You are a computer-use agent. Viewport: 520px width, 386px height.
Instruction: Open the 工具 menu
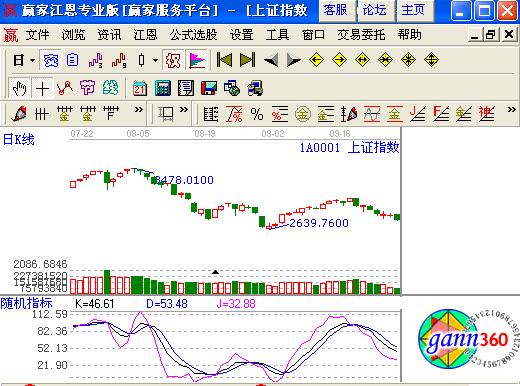click(277, 35)
